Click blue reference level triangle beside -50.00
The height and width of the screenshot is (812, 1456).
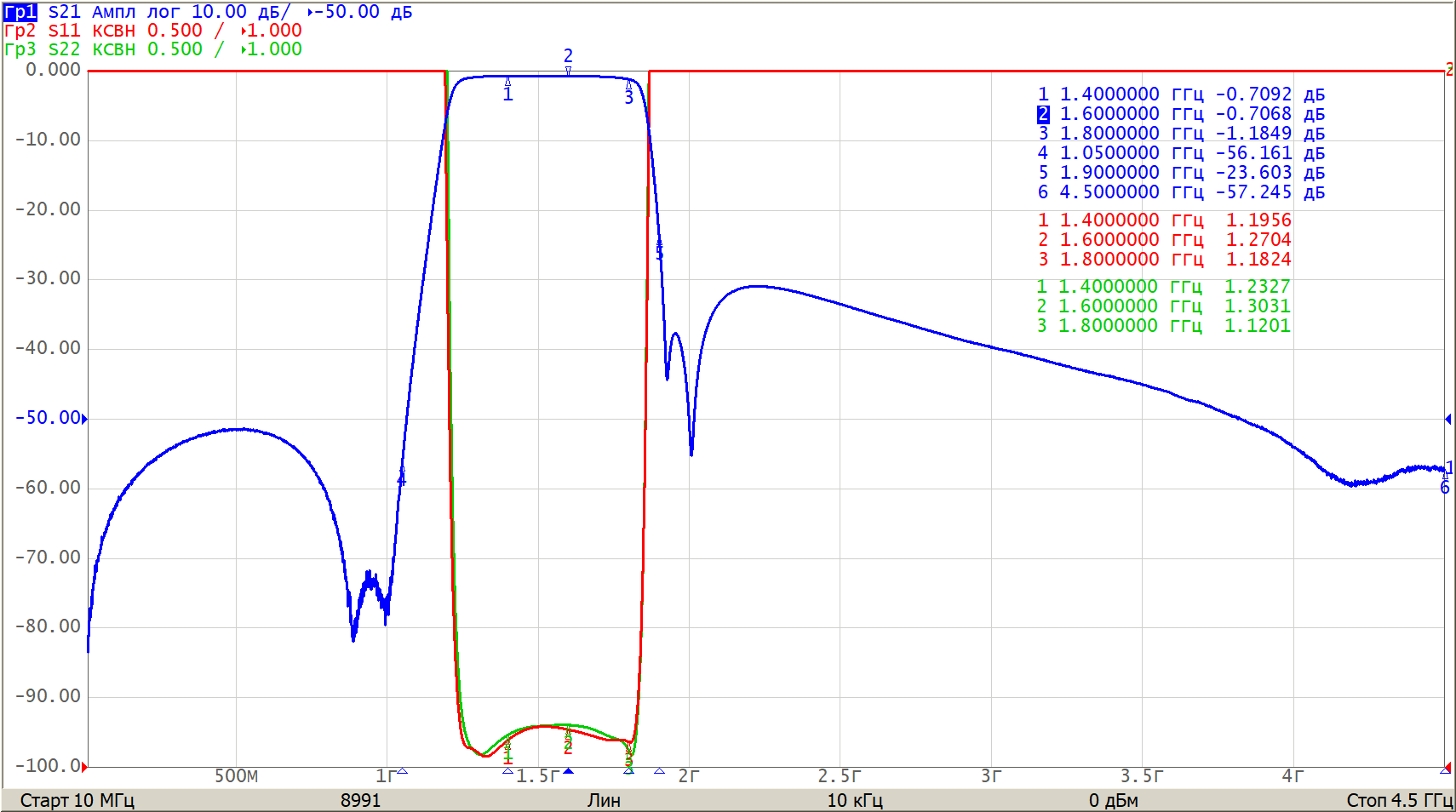pyautogui.click(x=84, y=418)
